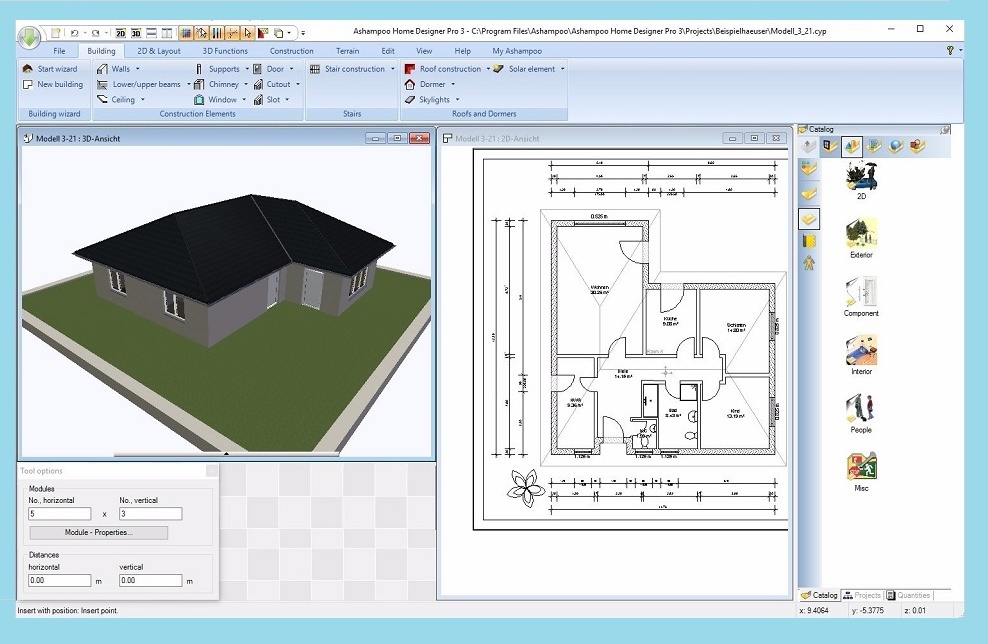This screenshot has height=644, width=988.
Task: Select the Window insertion tool
Action: tap(222, 99)
